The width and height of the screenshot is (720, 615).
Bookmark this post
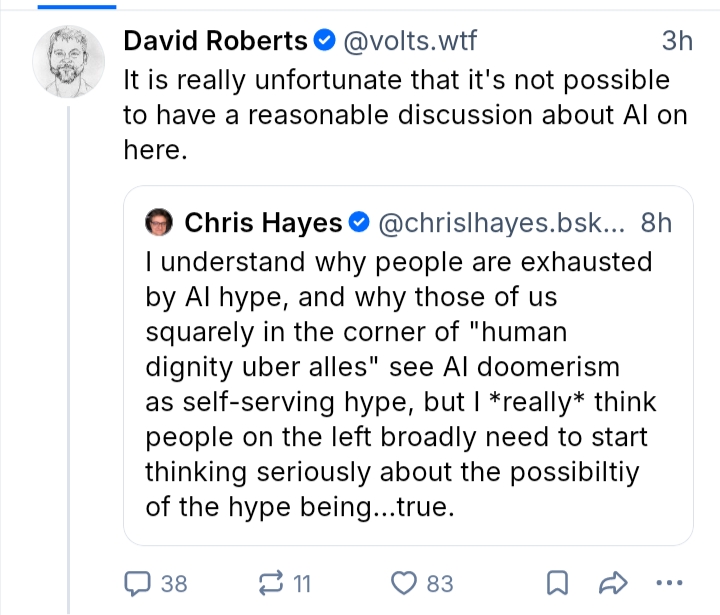pos(560,582)
